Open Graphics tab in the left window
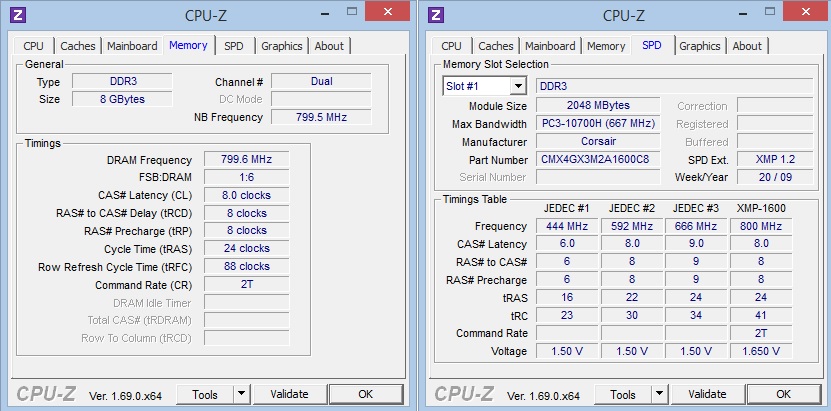The height and width of the screenshot is (411, 831). click(x=282, y=46)
